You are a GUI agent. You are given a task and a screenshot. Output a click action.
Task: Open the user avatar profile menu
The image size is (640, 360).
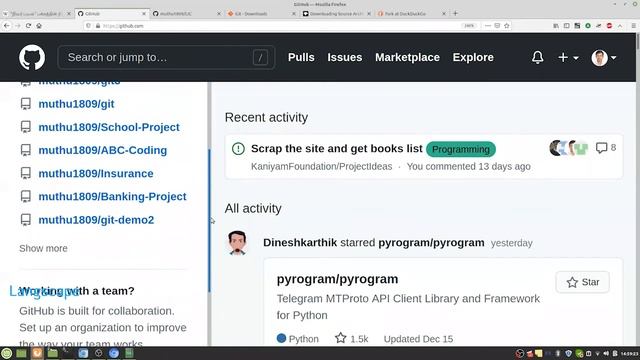[x=604, y=58]
